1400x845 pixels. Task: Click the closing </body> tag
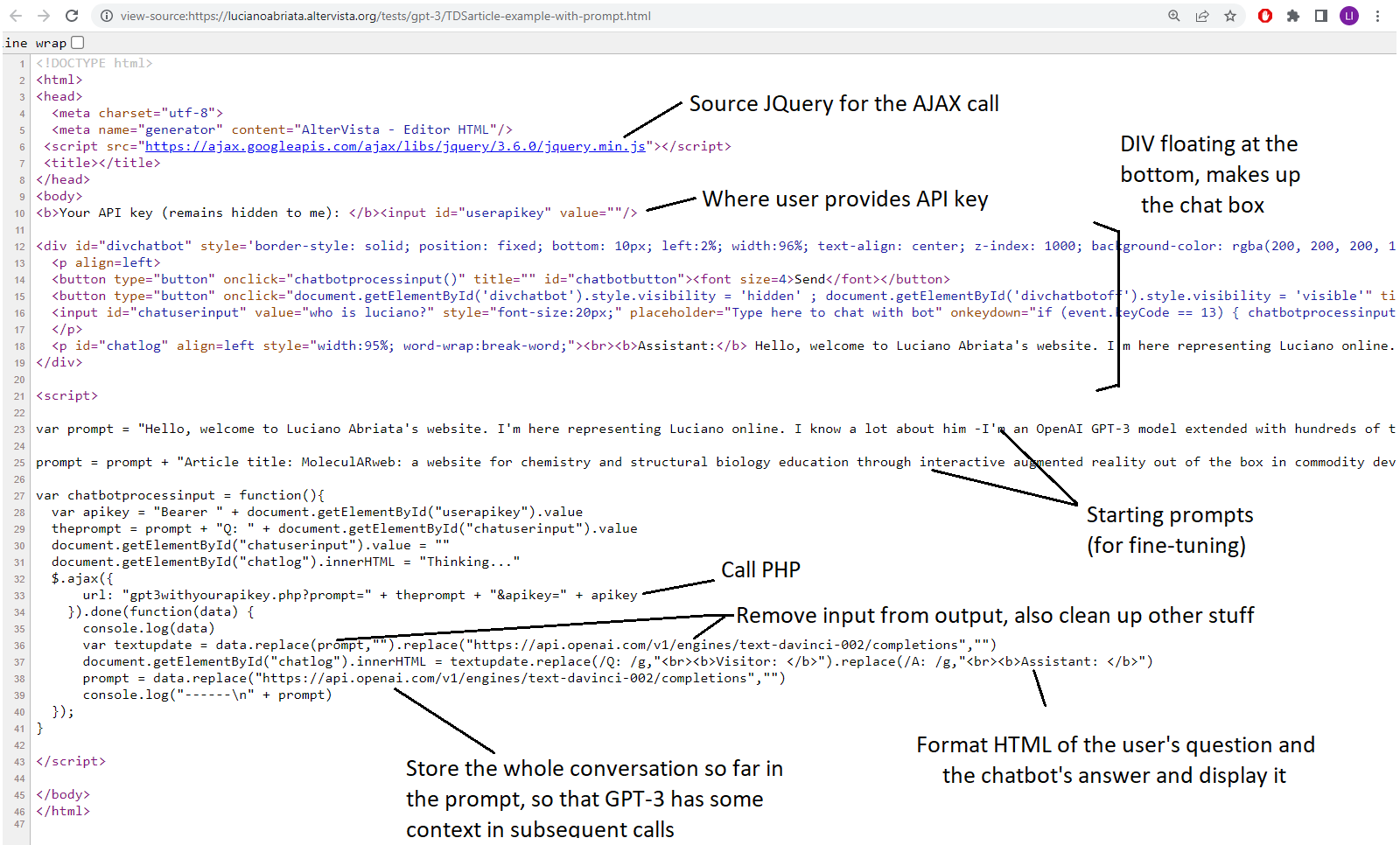pos(63,794)
